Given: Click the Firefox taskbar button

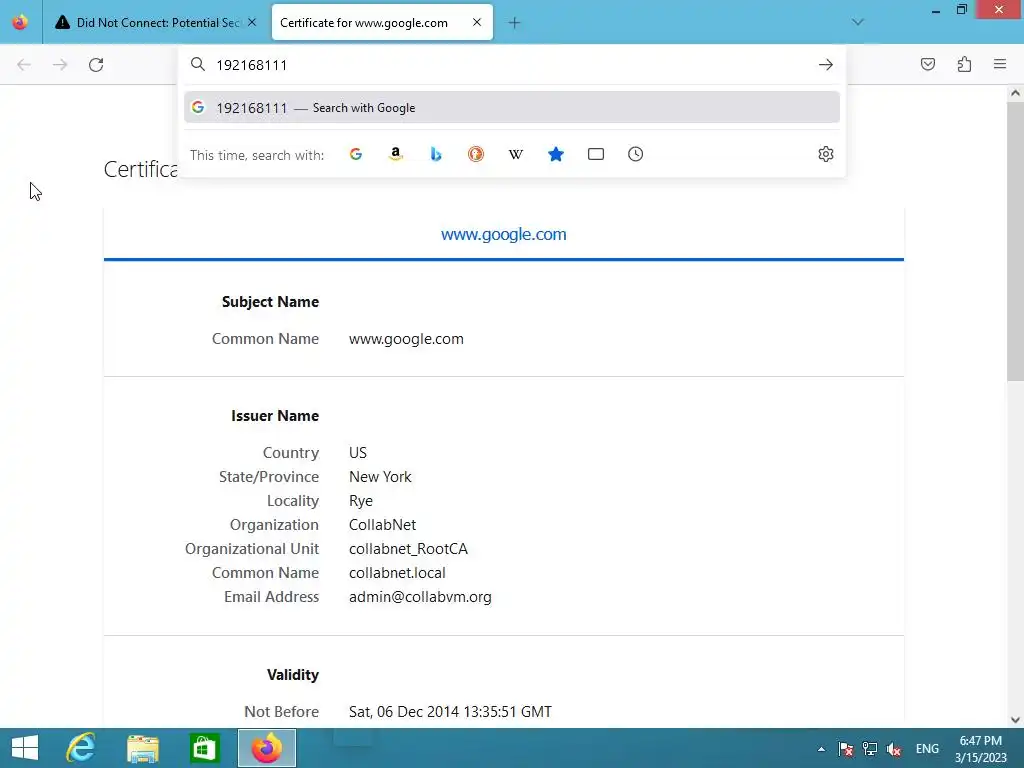Looking at the screenshot, I should pos(266,748).
